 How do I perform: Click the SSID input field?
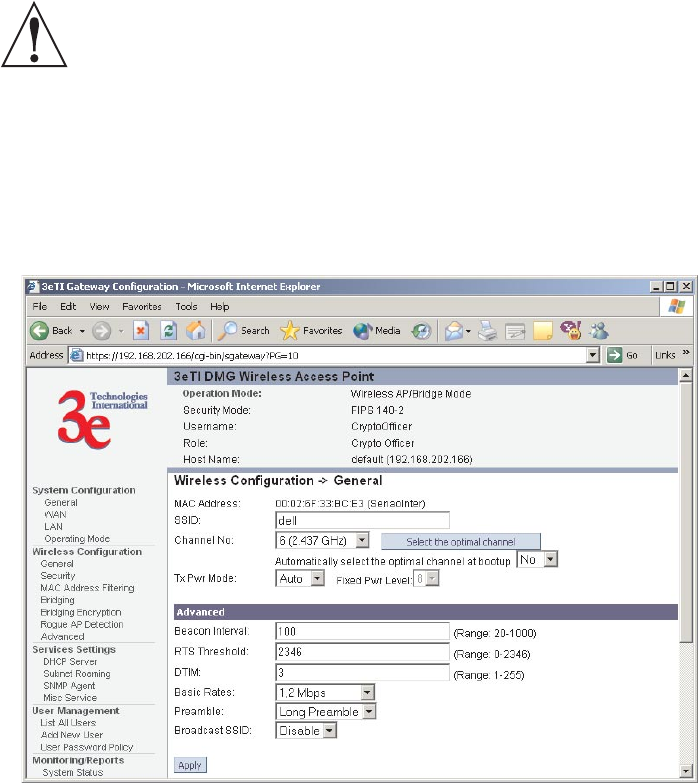[x=362, y=520]
